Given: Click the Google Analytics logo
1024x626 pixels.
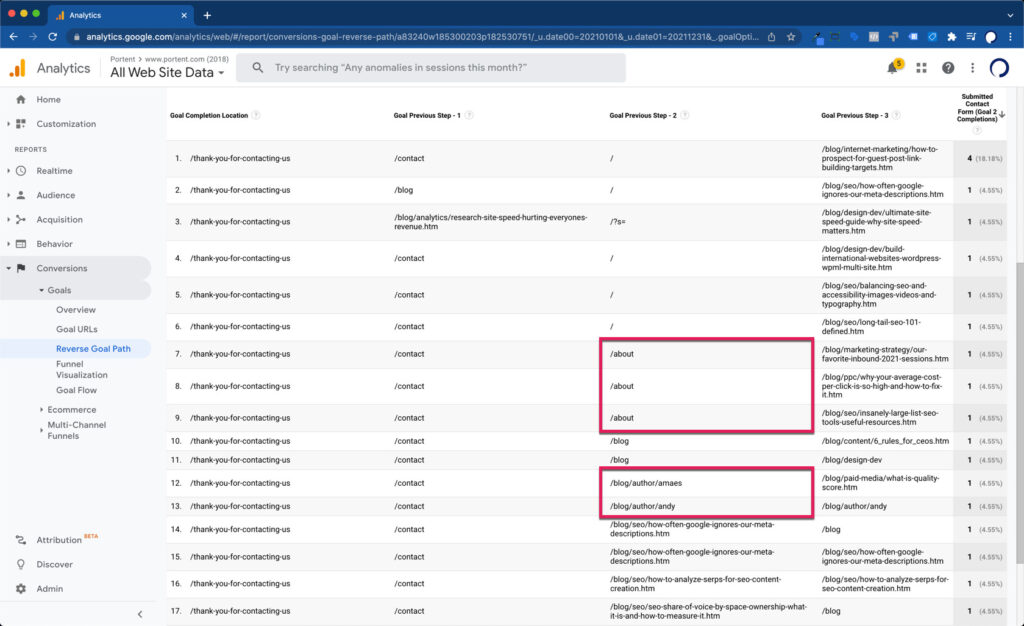Looking at the screenshot, I should click(18, 68).
